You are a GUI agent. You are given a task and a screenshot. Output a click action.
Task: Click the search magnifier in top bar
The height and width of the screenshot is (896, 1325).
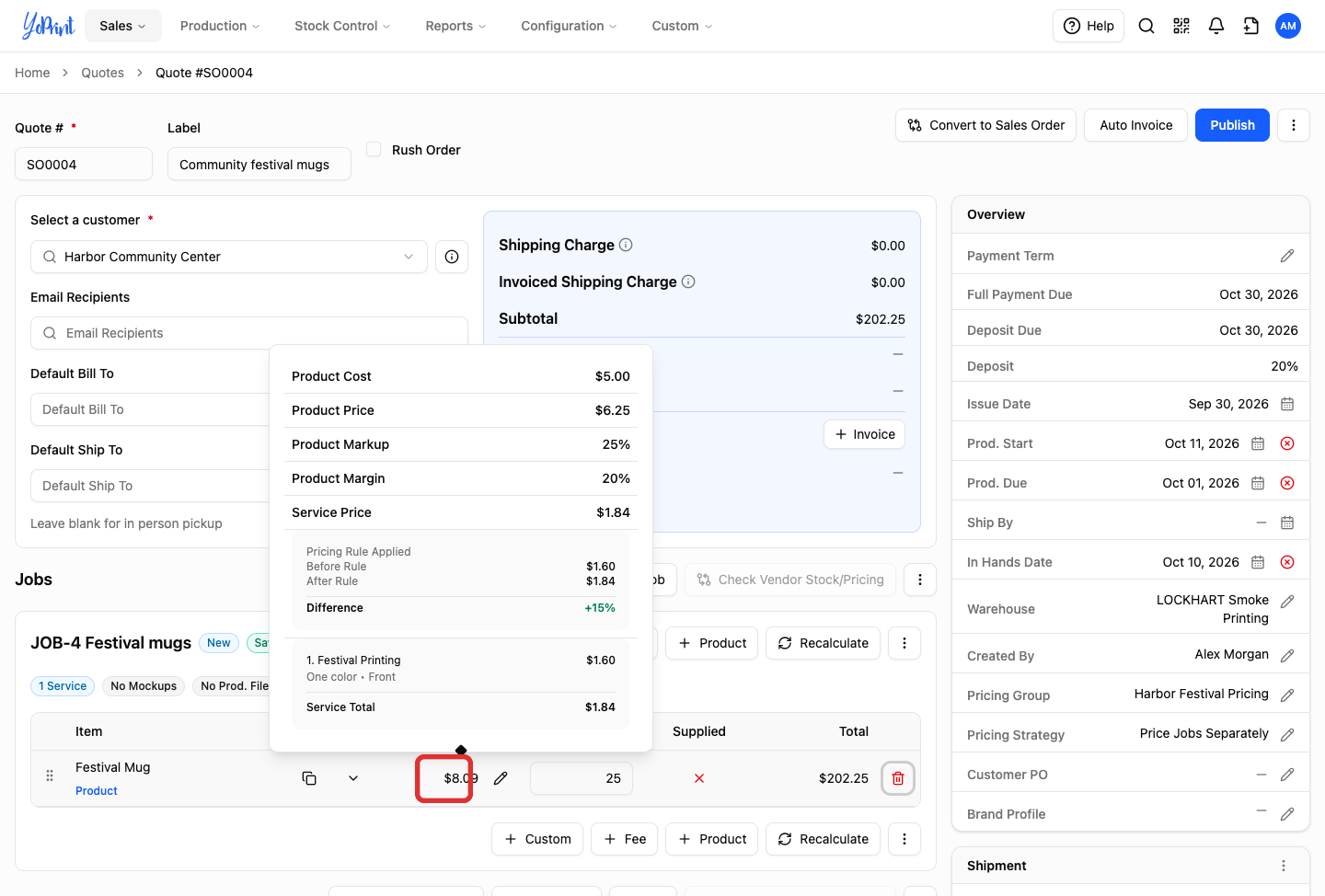click(1146, 26)
